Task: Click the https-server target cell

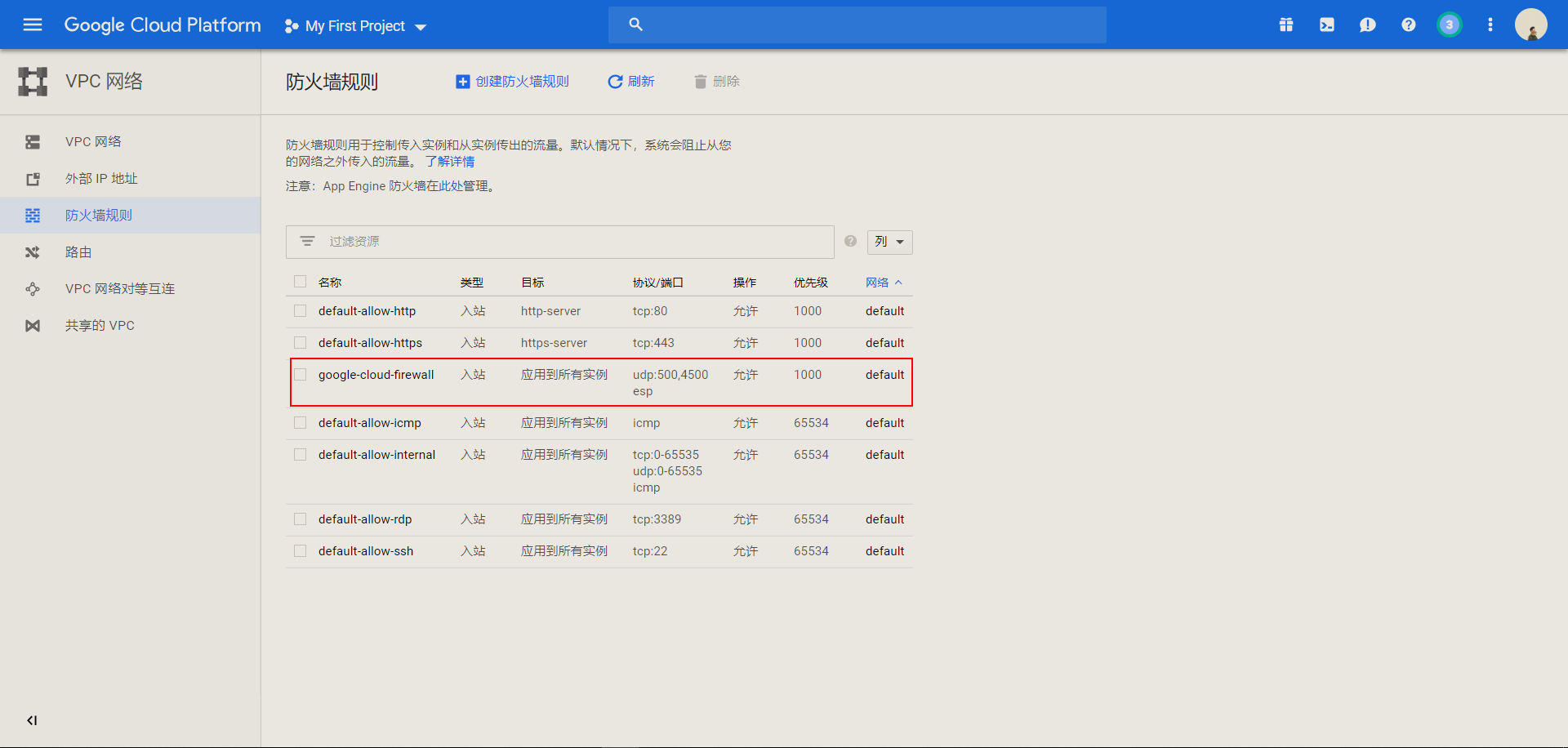Action: pos(554,343)
